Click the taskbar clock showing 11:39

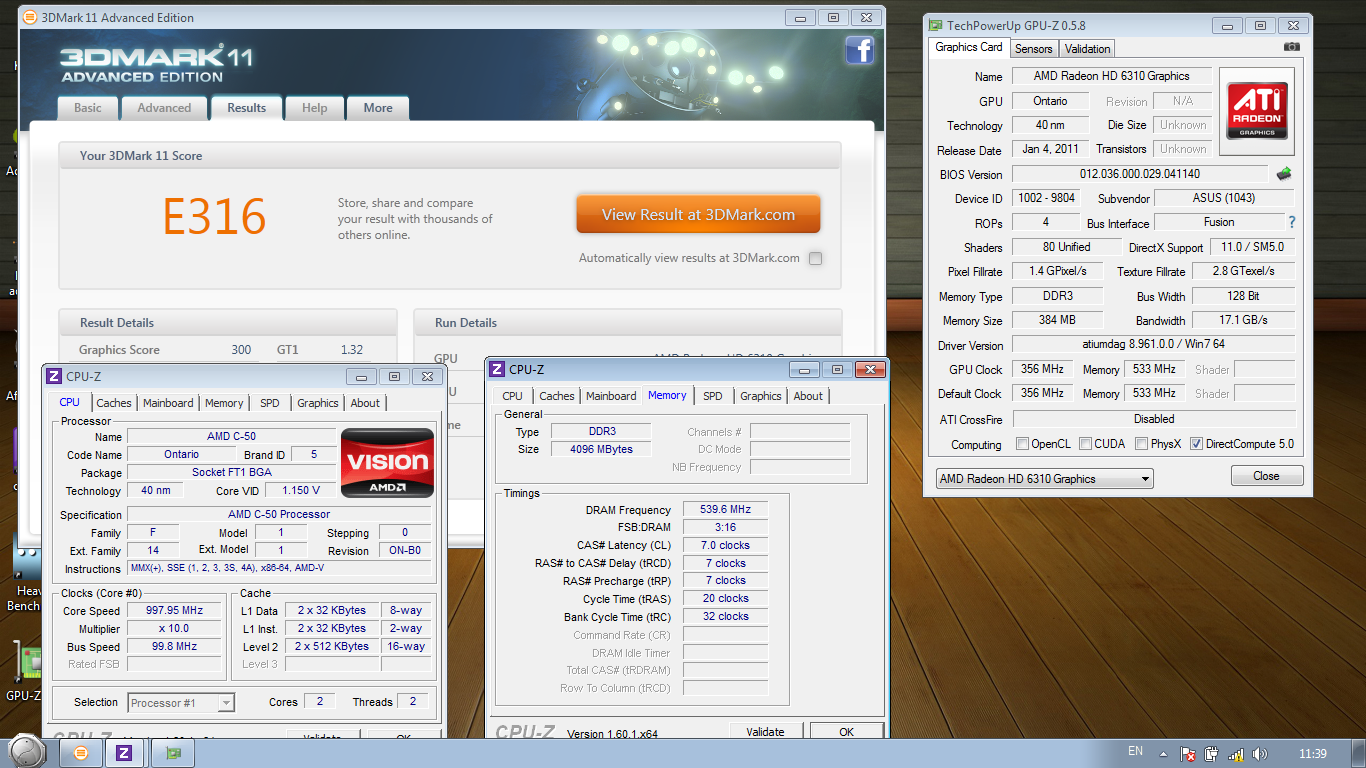point(1312,753)
